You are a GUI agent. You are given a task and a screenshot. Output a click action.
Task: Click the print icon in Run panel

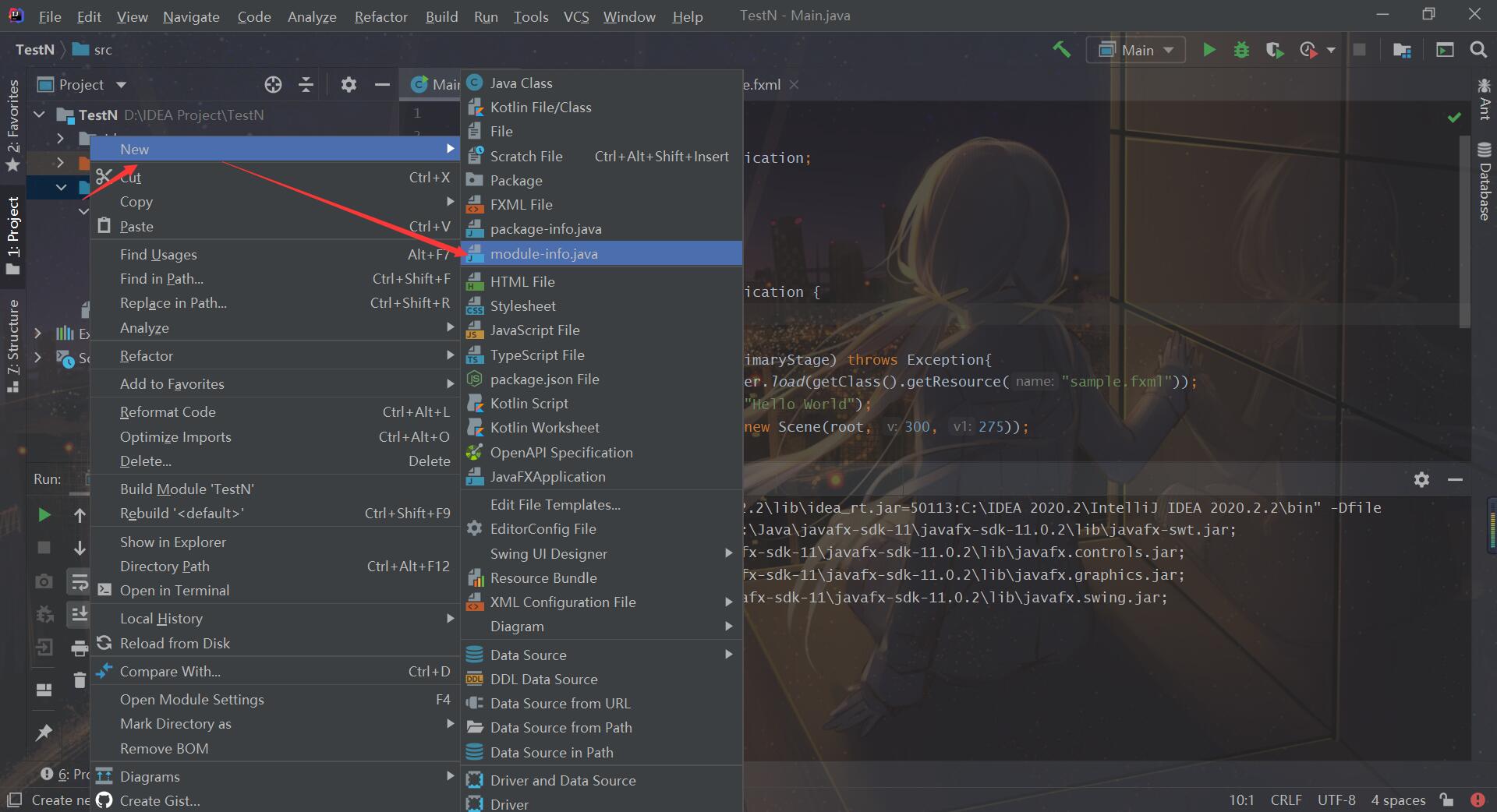80,648
